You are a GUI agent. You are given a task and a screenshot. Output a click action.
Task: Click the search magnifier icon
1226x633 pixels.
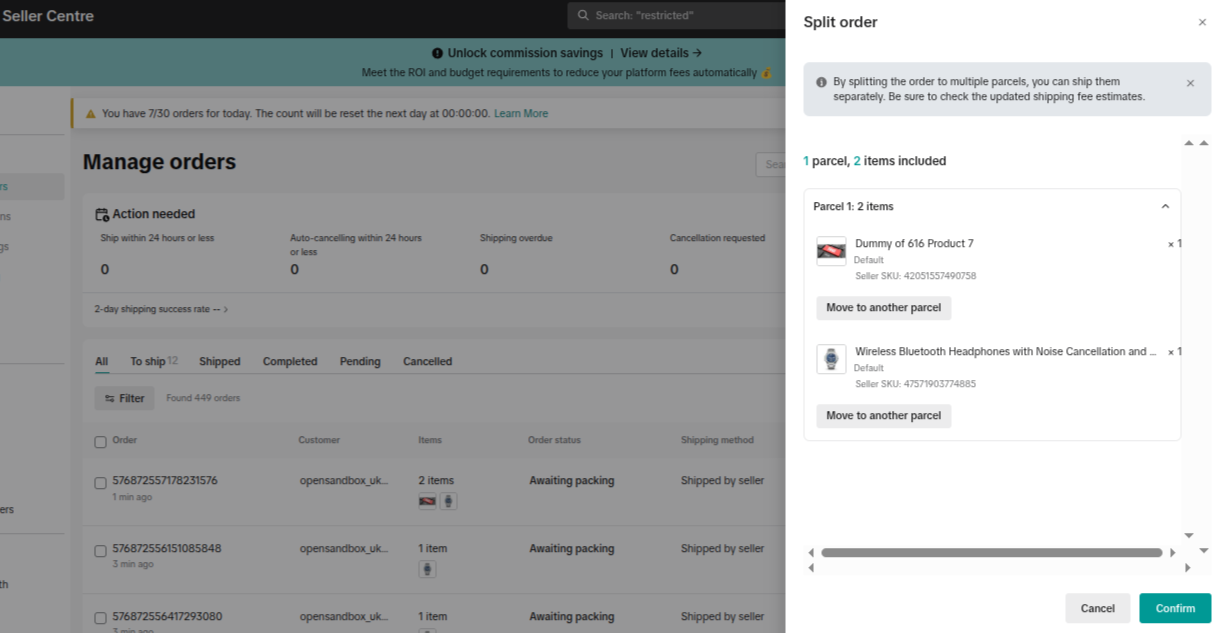(583, 15)
